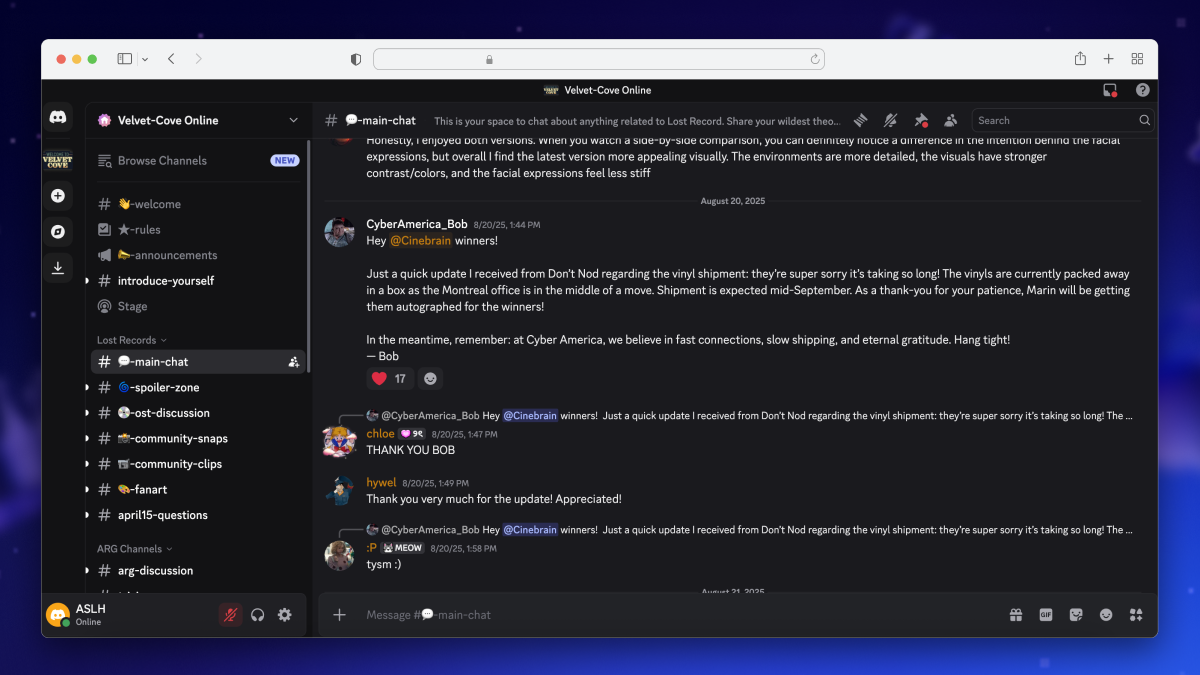Unmute microphone toggle in user panel
Viewport: 1200px width, 675px height.
pyautogui.click(x=230, y=615)
